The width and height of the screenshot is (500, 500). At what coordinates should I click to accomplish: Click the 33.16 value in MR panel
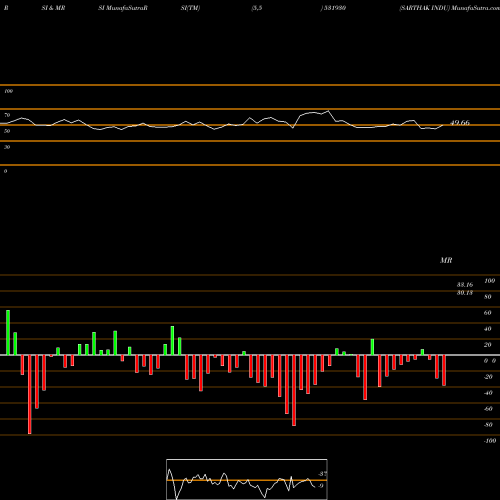(x=465, y=285)
